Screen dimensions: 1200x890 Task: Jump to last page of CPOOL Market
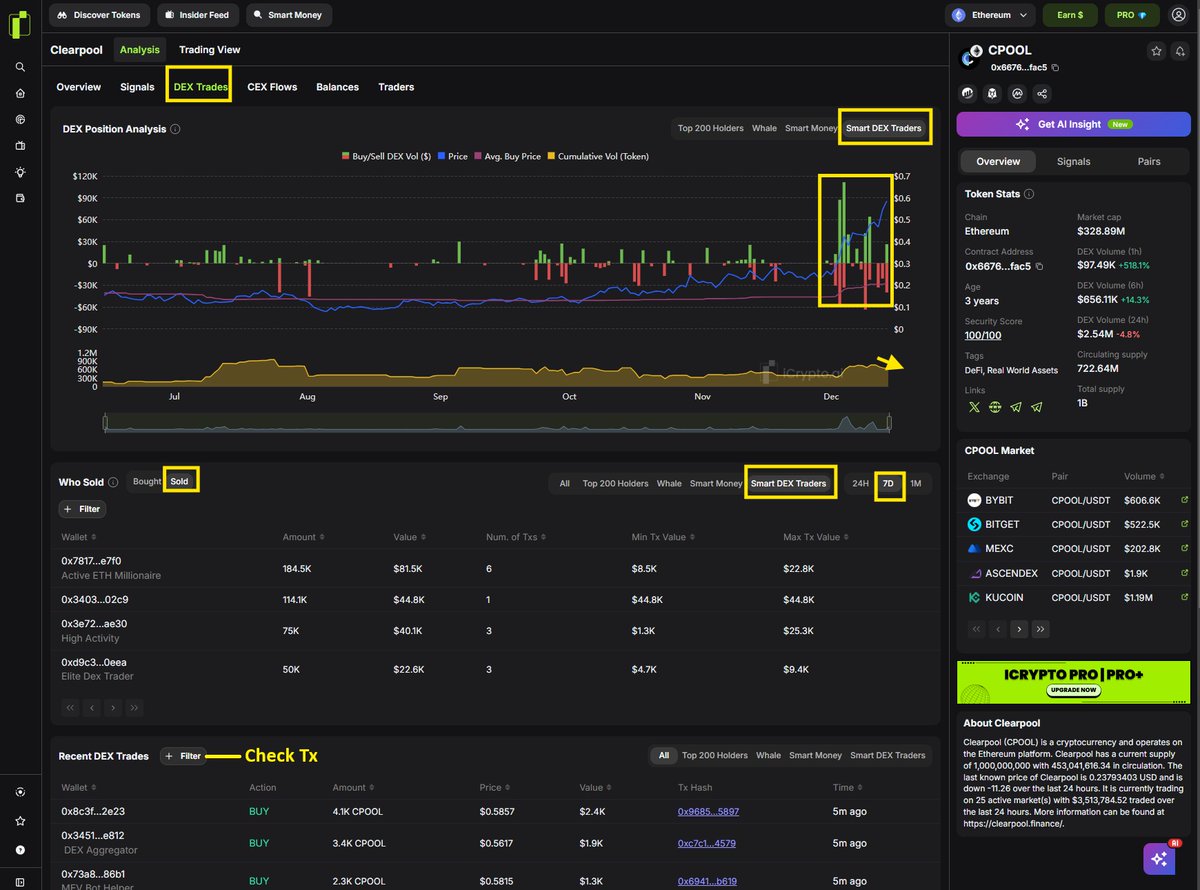click(x=1041, y=629)
